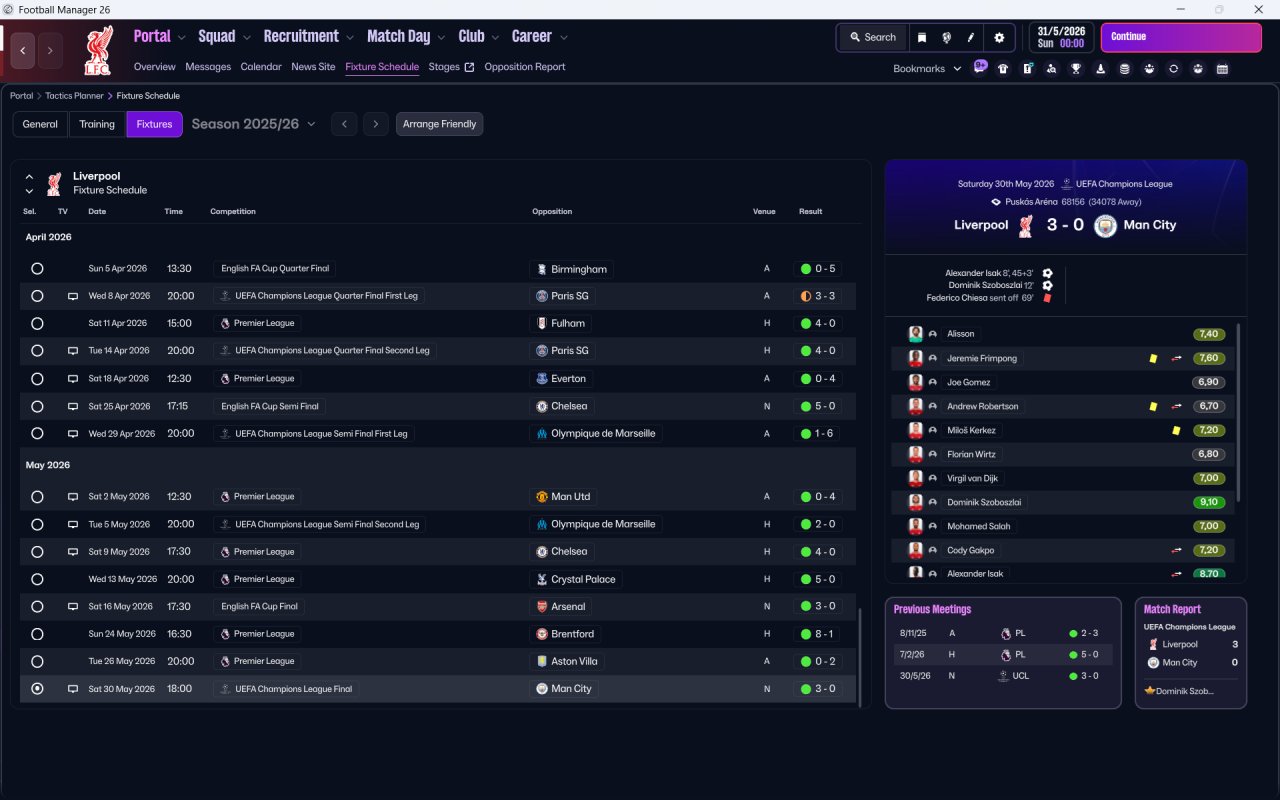Open the Bookmarks dropdown
The image size is (1280, 800).
coord(927,69)
